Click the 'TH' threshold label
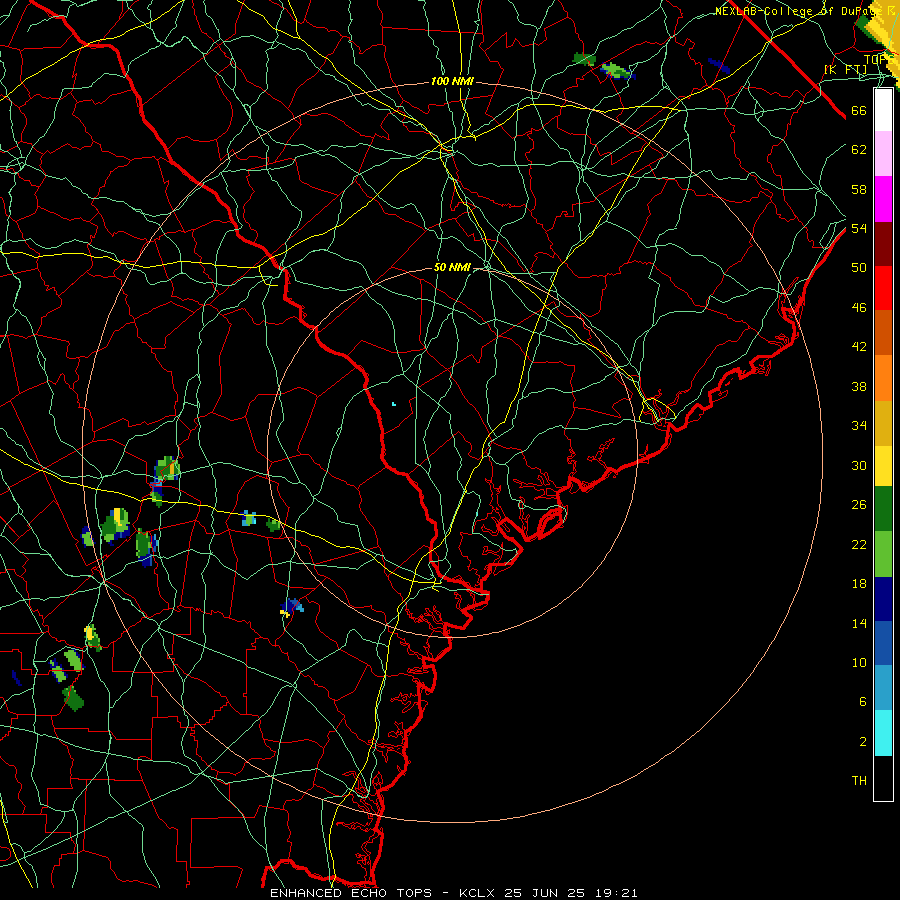This screenshot has height=900, width=900. pyautogui.click(x=859, y=780)
